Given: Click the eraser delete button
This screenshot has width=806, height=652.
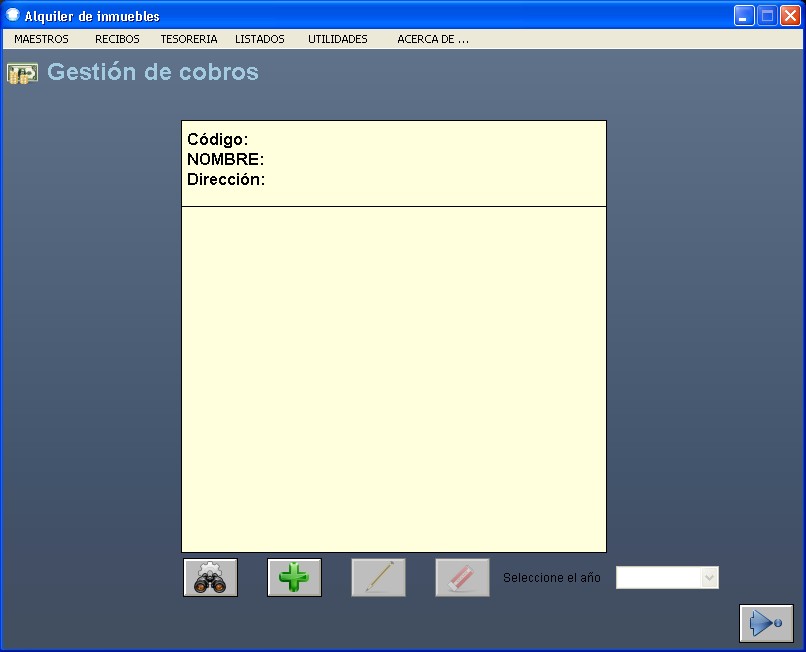Looking at the screenshot, I should 462,577.
